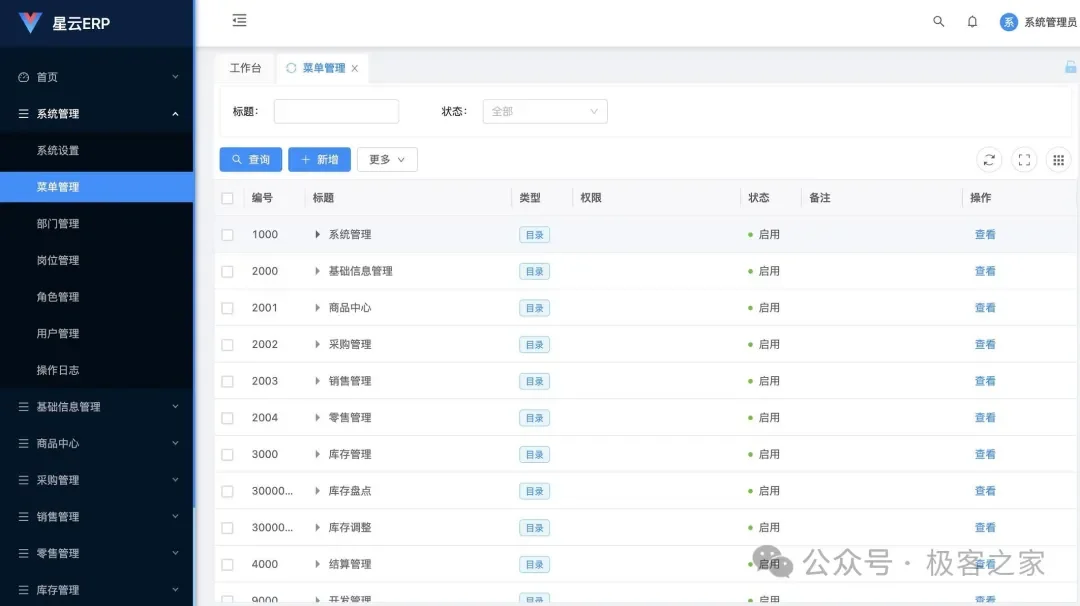Check the select-all checkbox in the table header
This screenshot has height=606, width=1080.
click(x=227, y=197)
